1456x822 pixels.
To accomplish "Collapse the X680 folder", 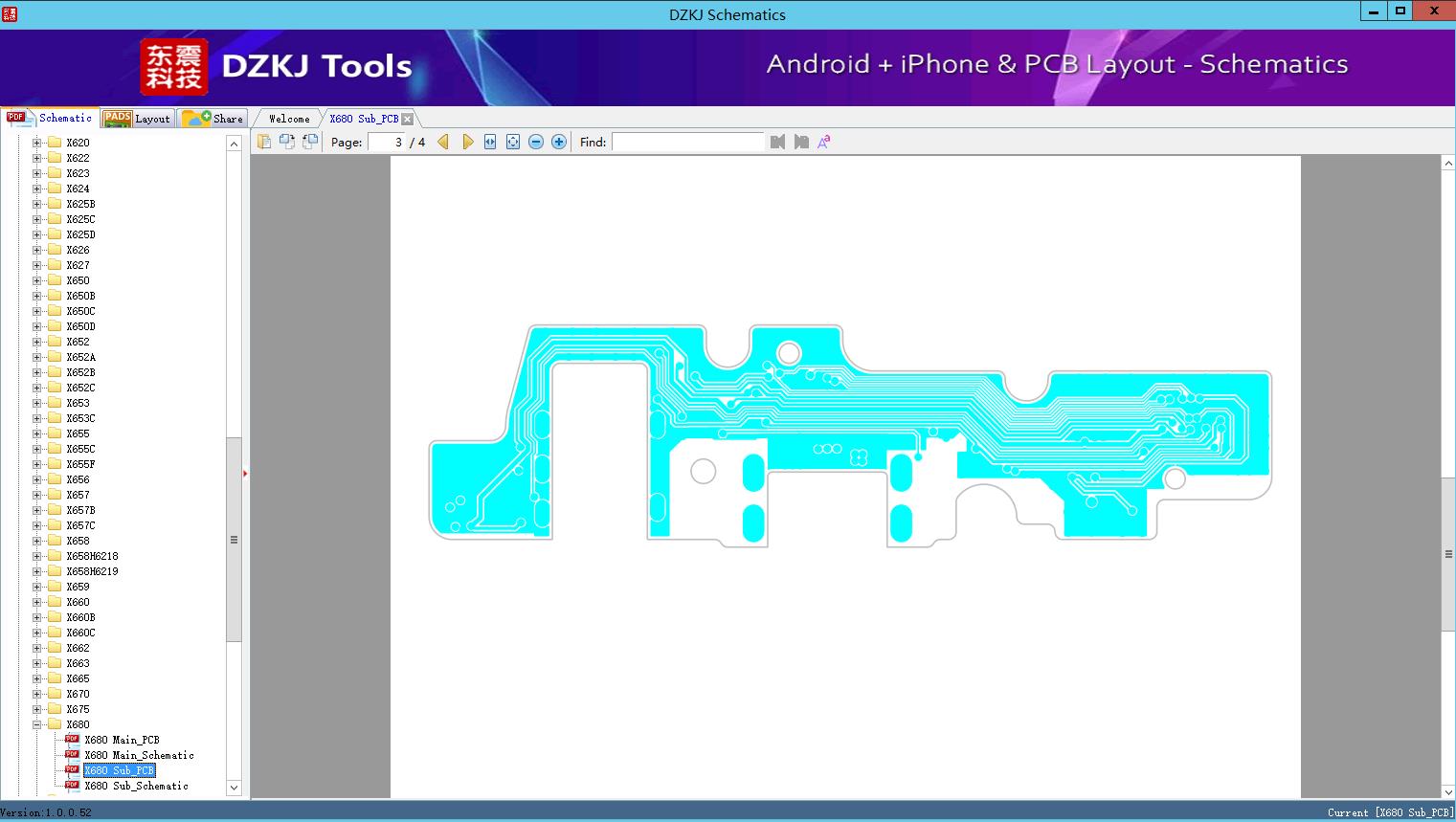I will pos(36,724).
